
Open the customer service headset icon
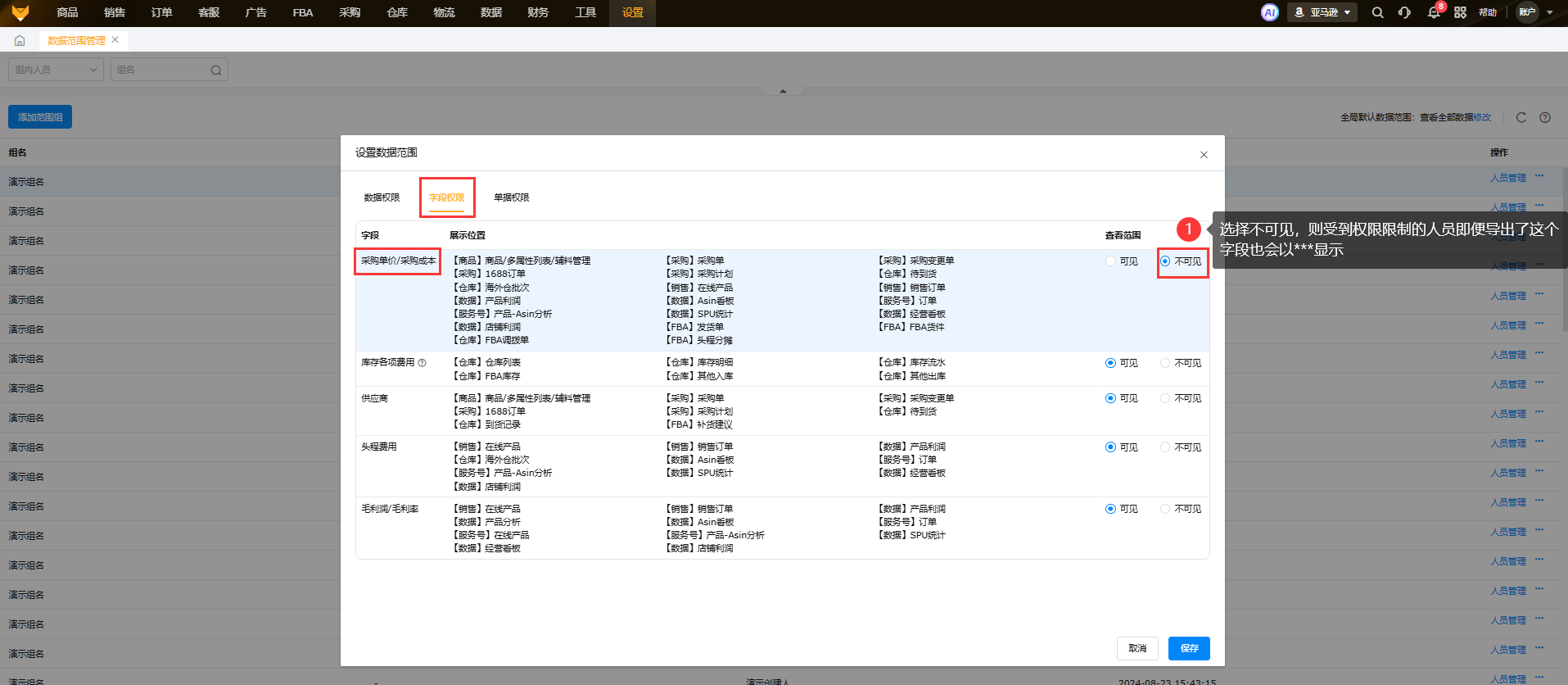coord(1404,12)
